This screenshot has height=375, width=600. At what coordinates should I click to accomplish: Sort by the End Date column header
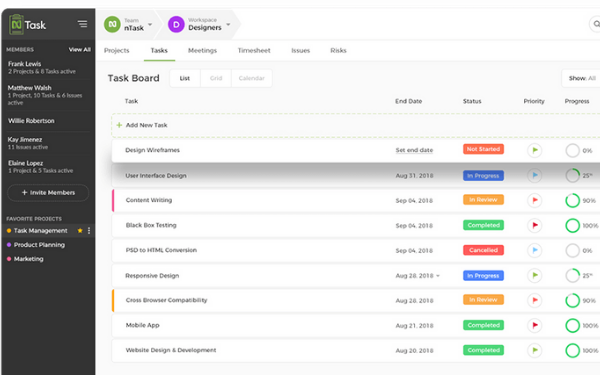[409, 101]
